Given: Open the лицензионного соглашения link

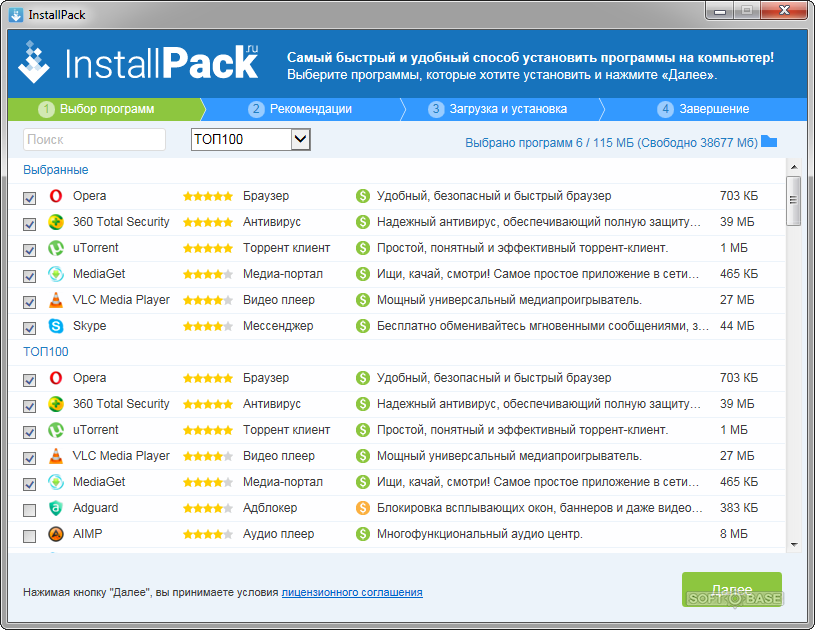Looking at the screenshot, I should [x=352, y=592].
